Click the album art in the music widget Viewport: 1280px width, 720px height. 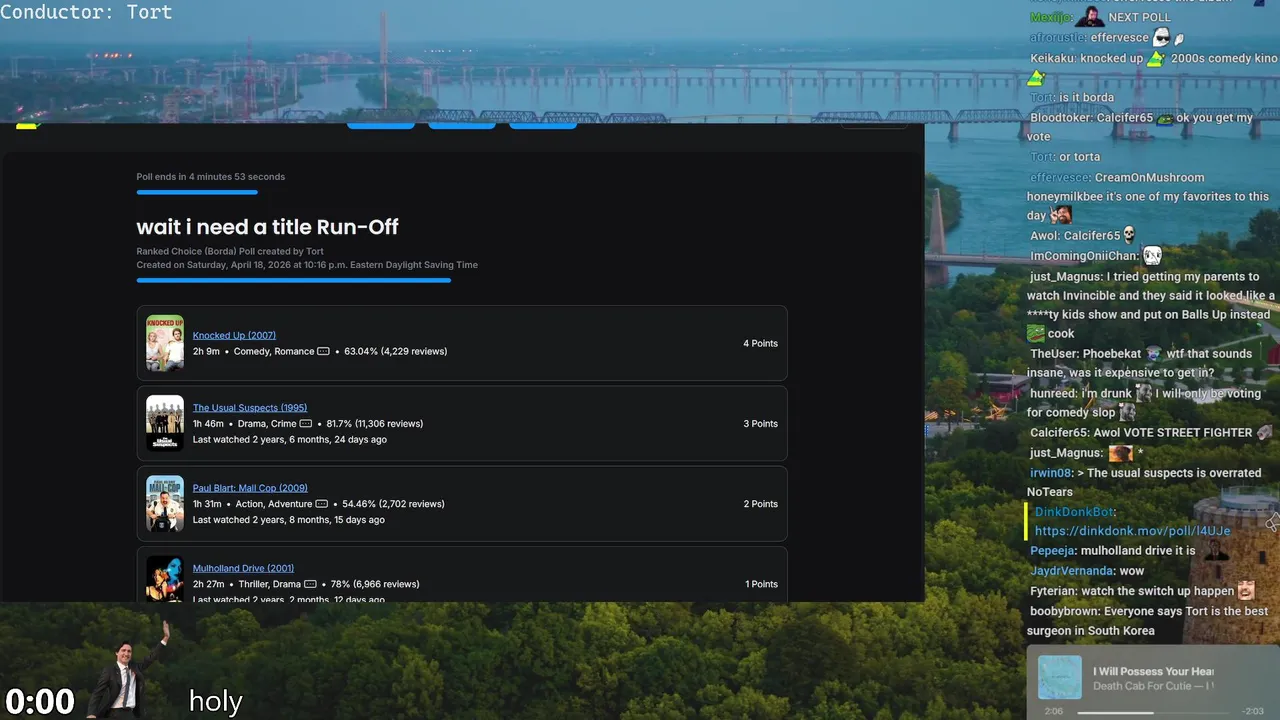coord(1060,677)
